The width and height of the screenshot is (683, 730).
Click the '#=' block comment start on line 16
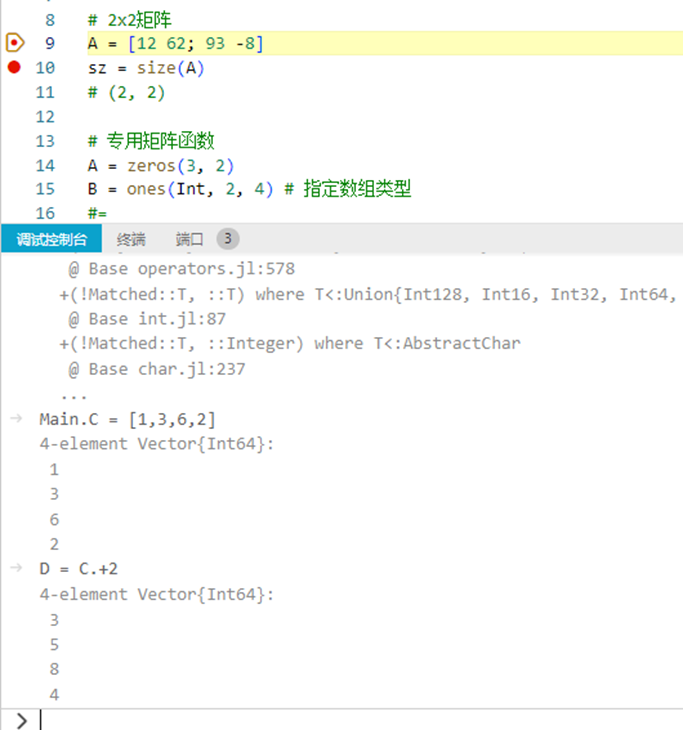[97, 213]
